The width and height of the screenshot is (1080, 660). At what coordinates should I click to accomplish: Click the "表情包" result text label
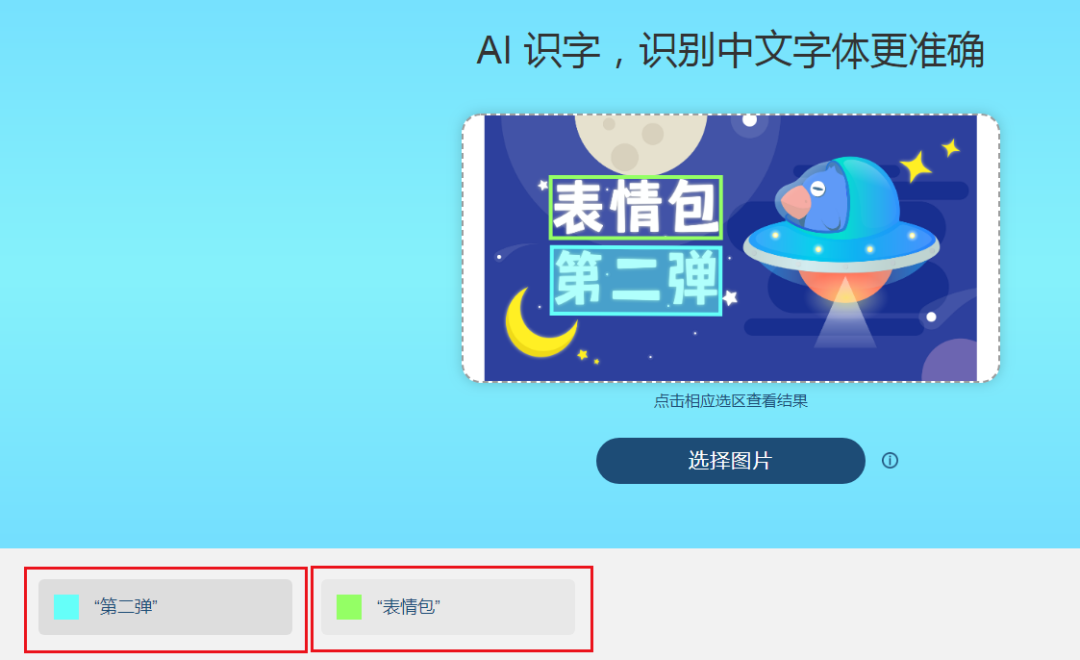[x=408, y=607]
